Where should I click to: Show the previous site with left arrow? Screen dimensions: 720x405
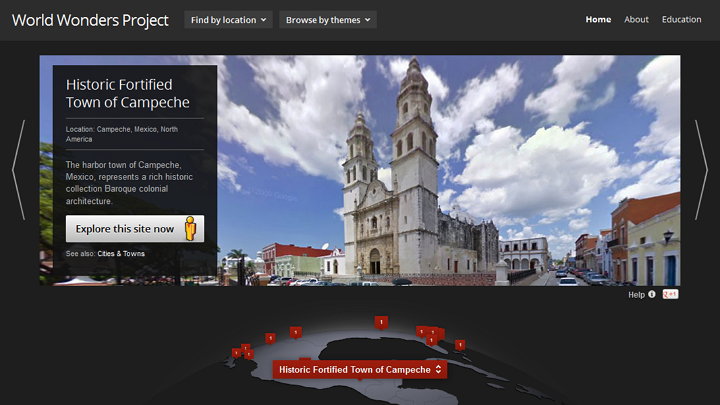[x=19, y=170]
